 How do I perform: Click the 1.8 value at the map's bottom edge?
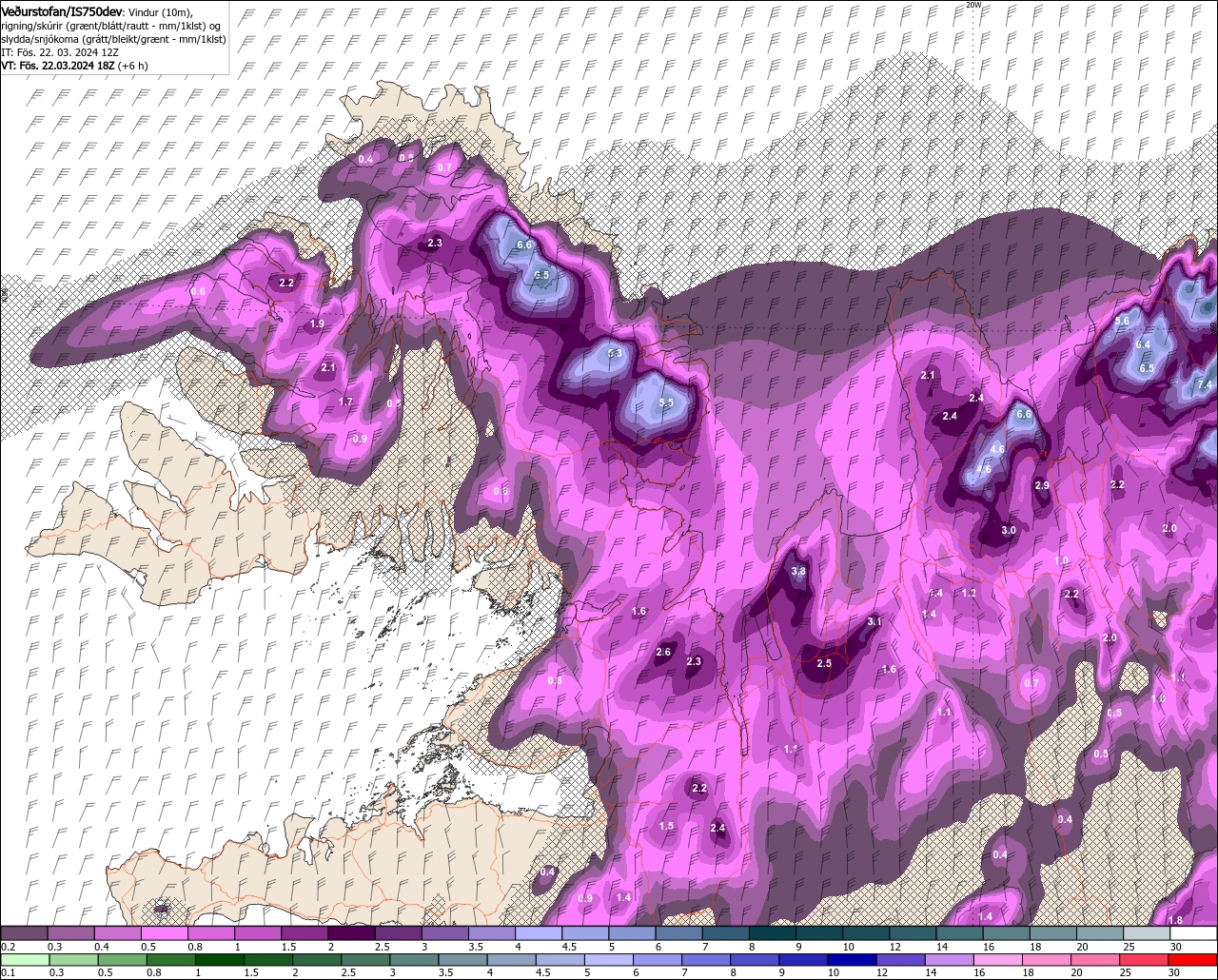point(1176,920)
